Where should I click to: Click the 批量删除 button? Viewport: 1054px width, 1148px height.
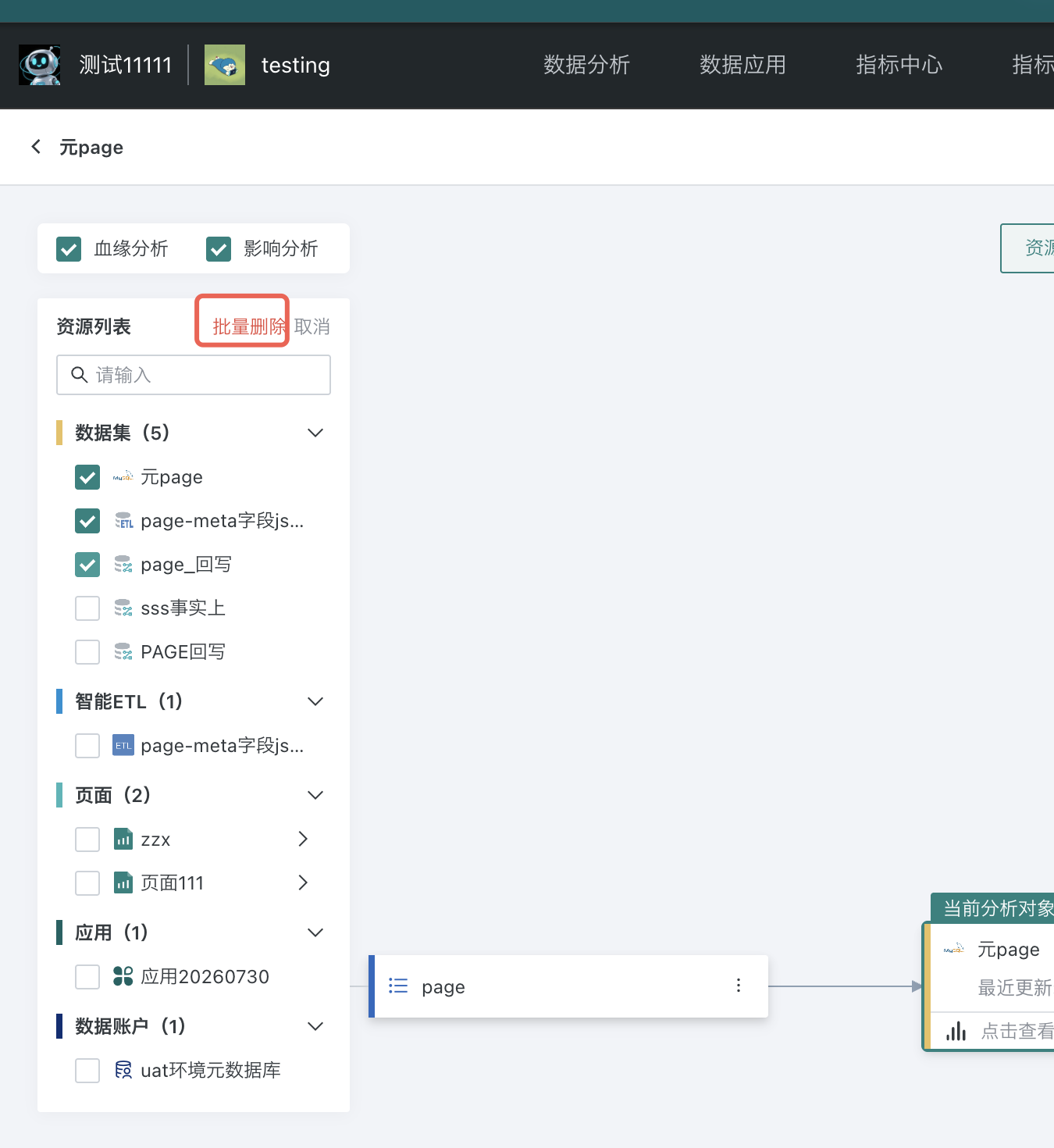(x=249, y=326)
